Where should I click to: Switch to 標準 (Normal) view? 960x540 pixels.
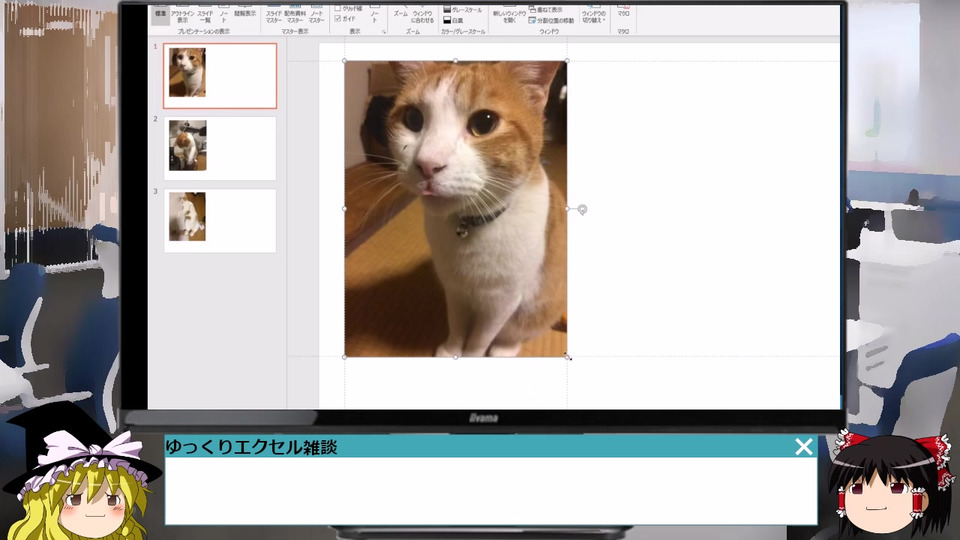click(x=160, y=13)
